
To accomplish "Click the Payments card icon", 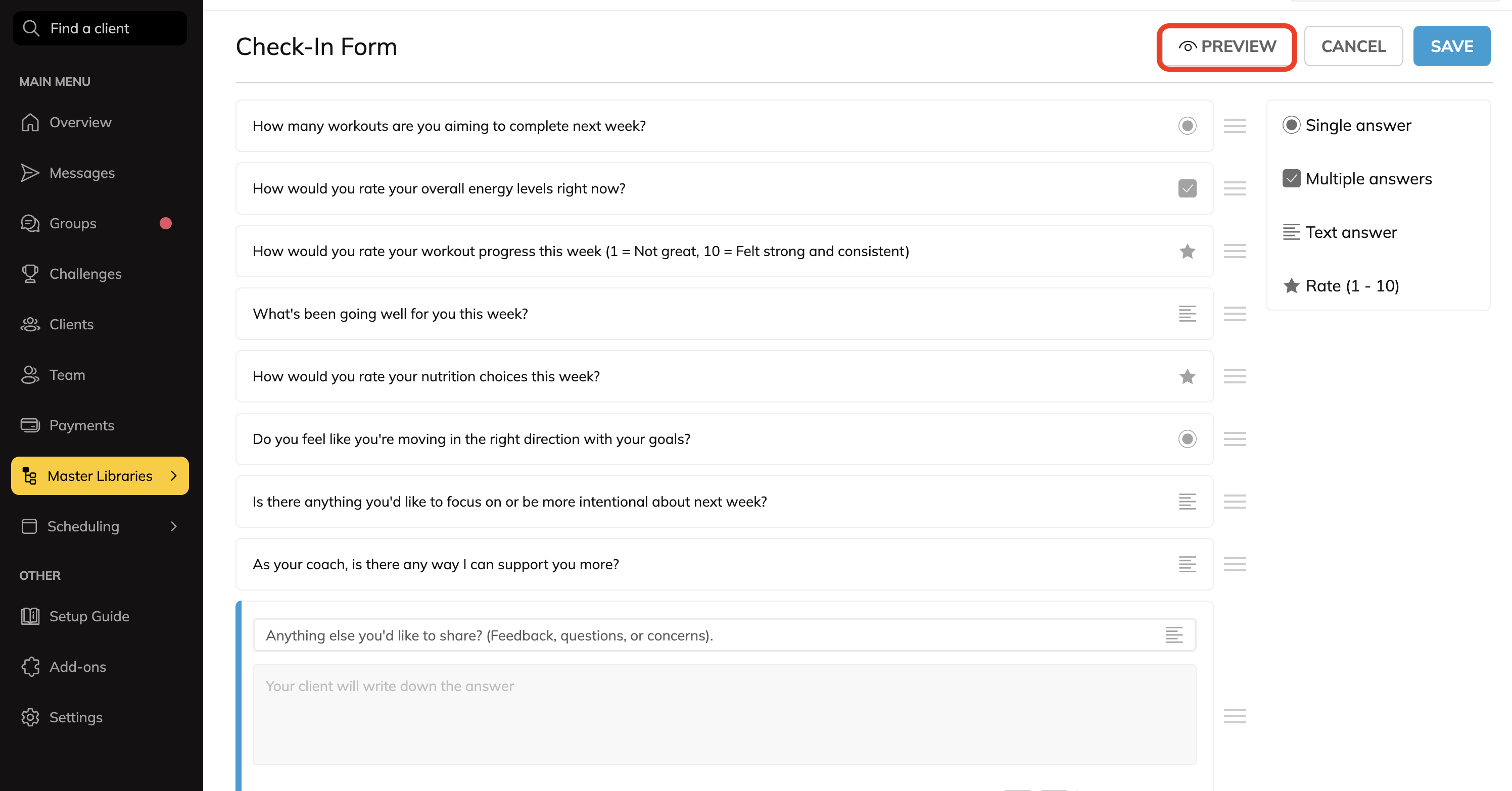I will (30, 425).
